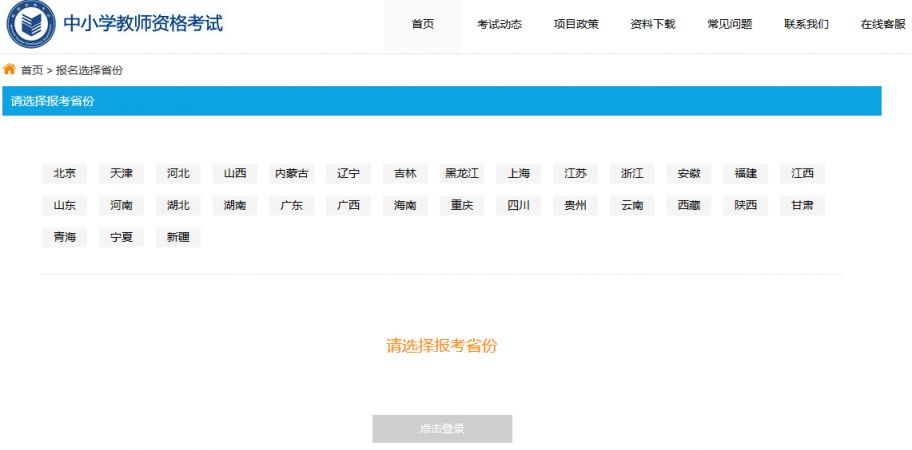Pick 广东 province
This screenshot has height=450, width=912.
291,205
